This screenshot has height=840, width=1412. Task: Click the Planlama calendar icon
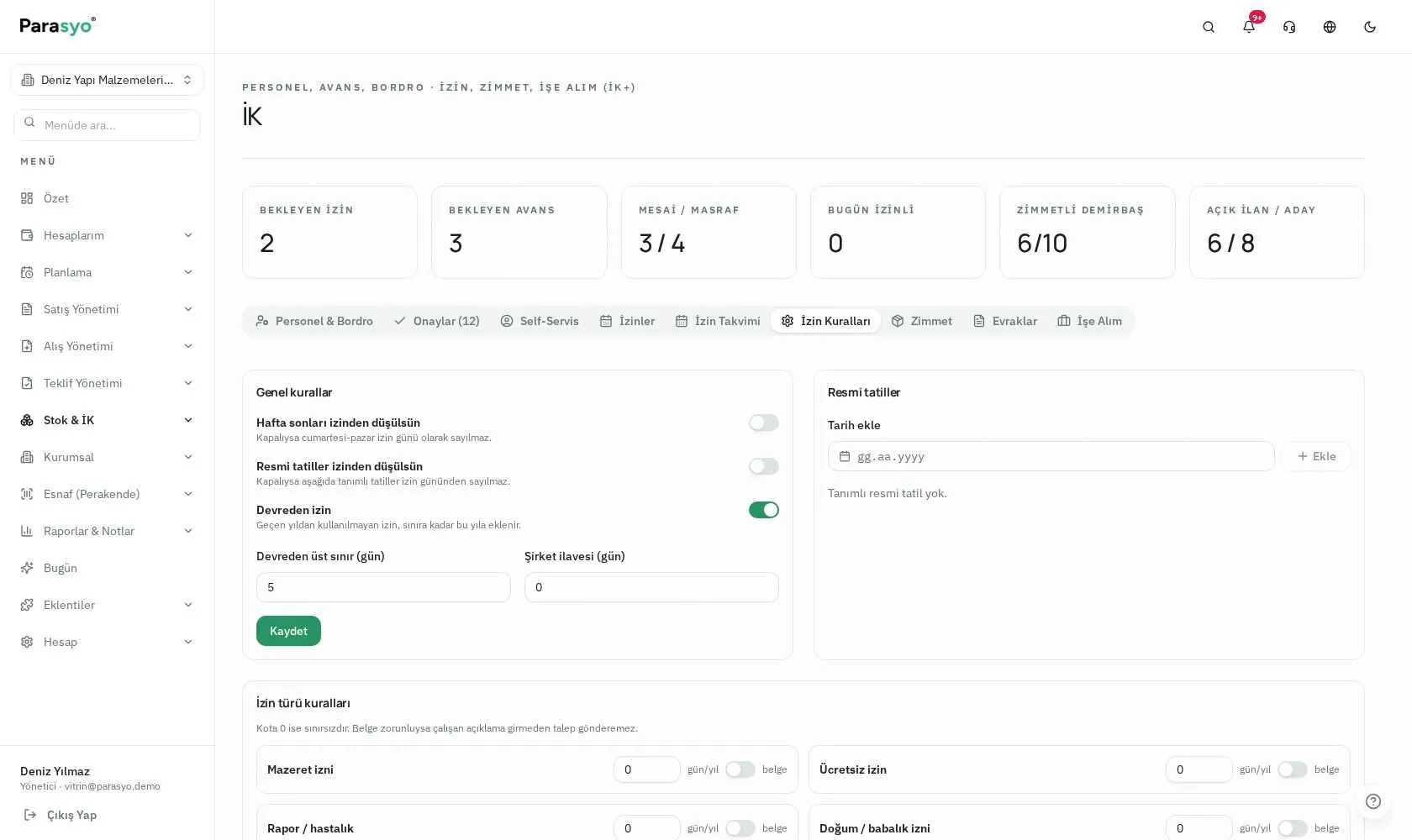(x=27, y=272)
